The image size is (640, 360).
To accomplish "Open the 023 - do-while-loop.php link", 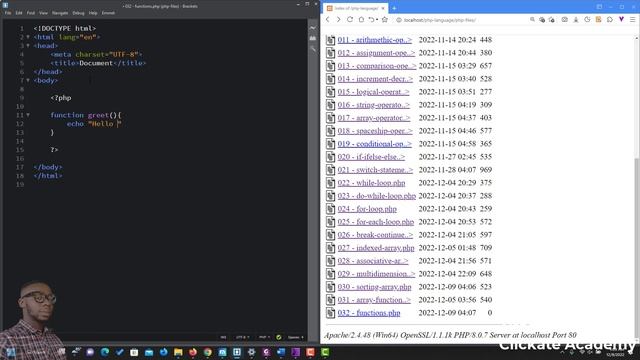I will [376, 196].
